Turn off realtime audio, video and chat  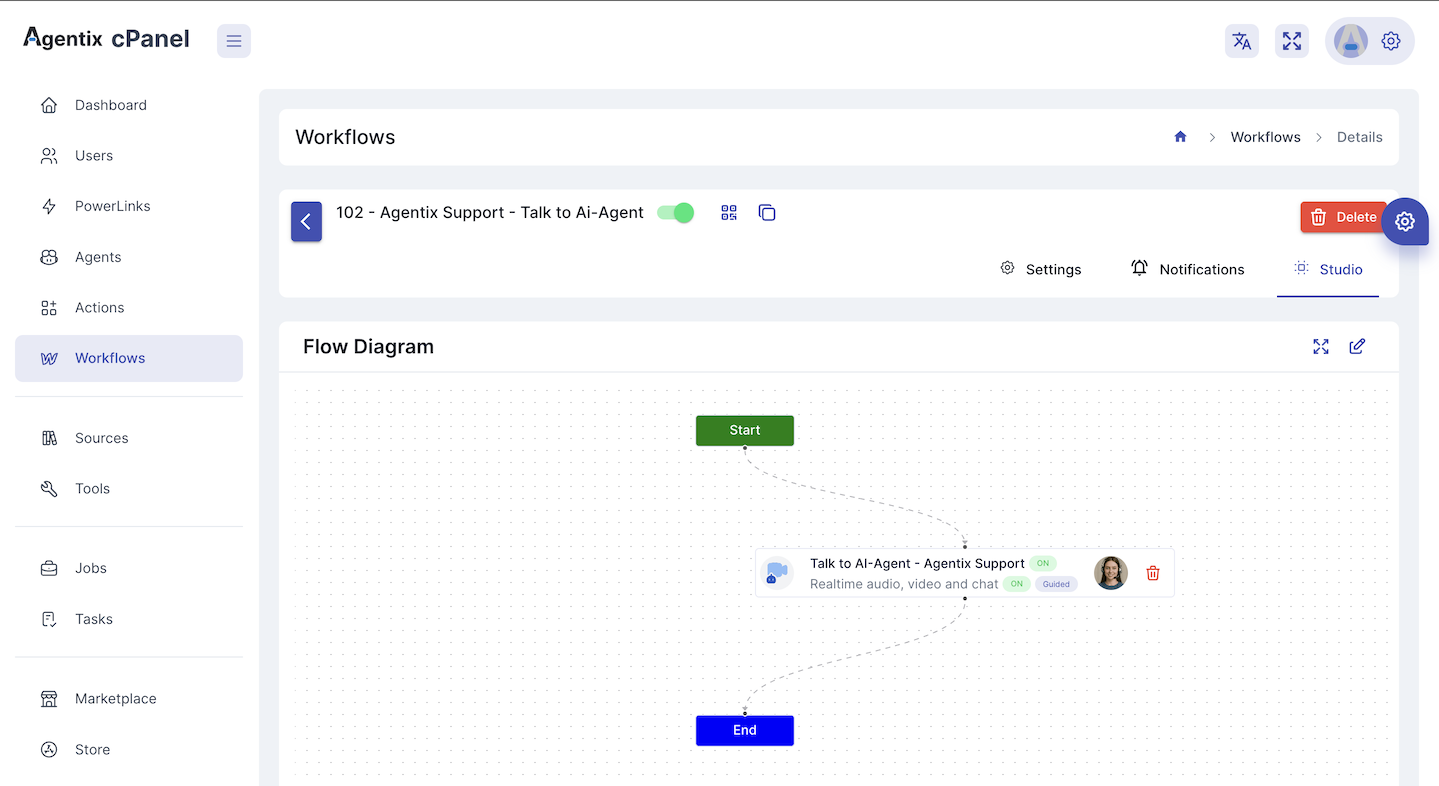tap(1017, 583)
